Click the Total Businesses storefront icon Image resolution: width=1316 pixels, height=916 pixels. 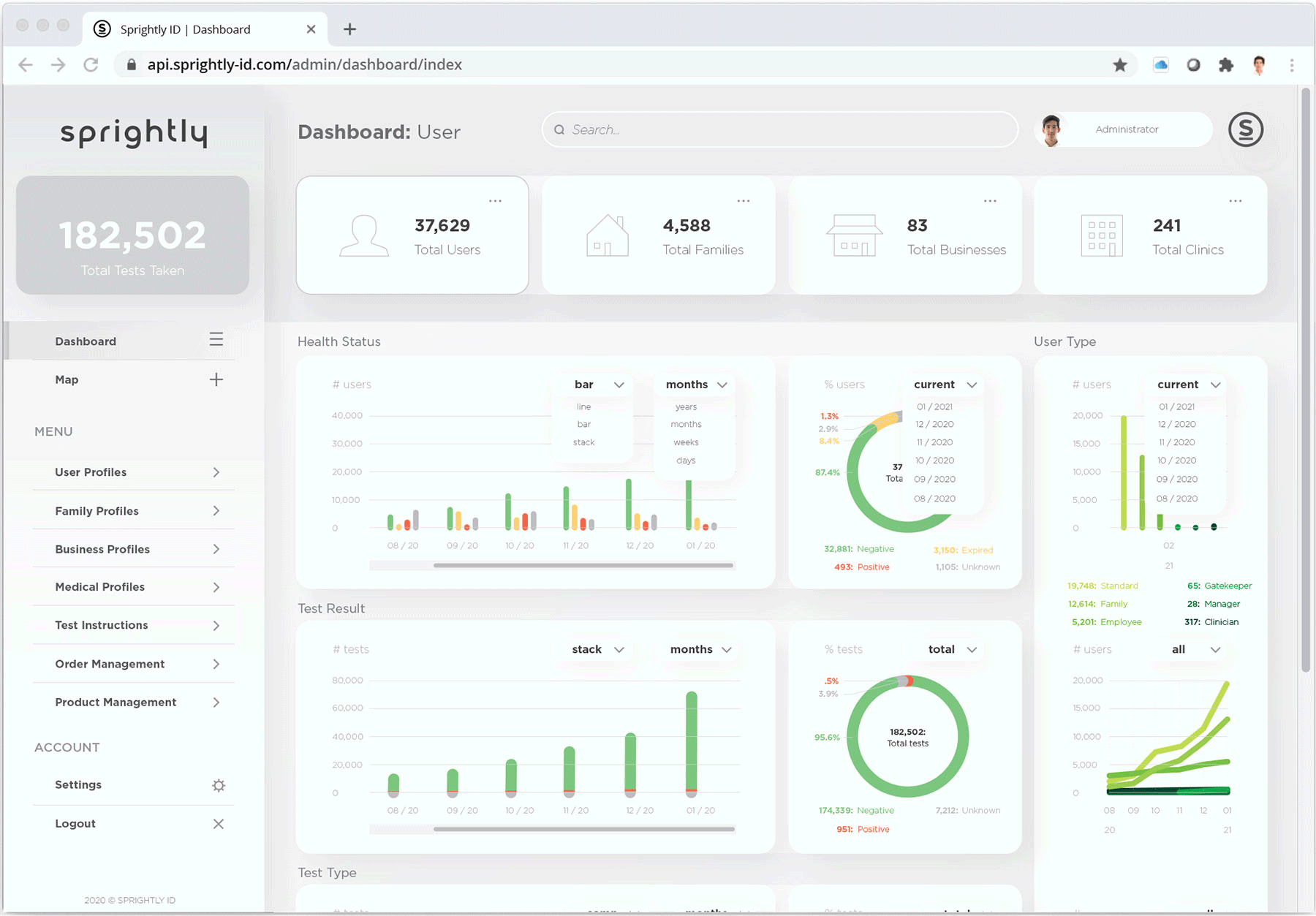pyautogui.click(x=854, y=235)
